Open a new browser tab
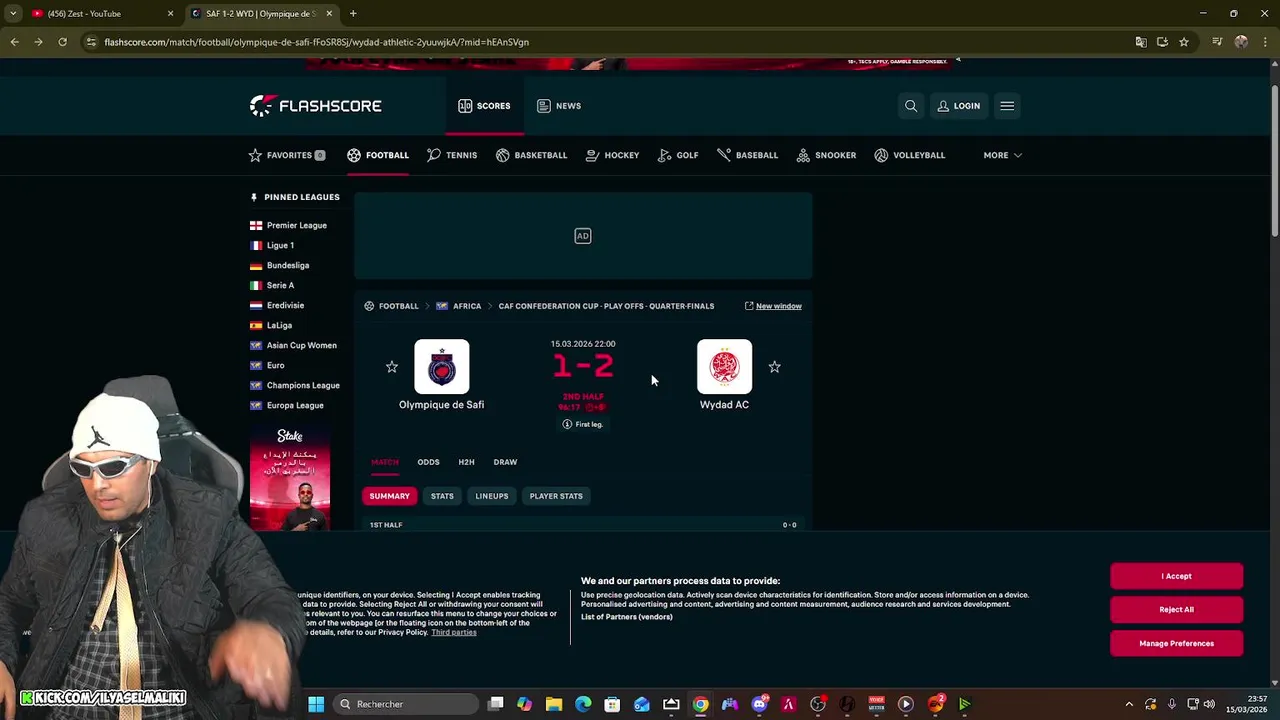 click(353, 13)
